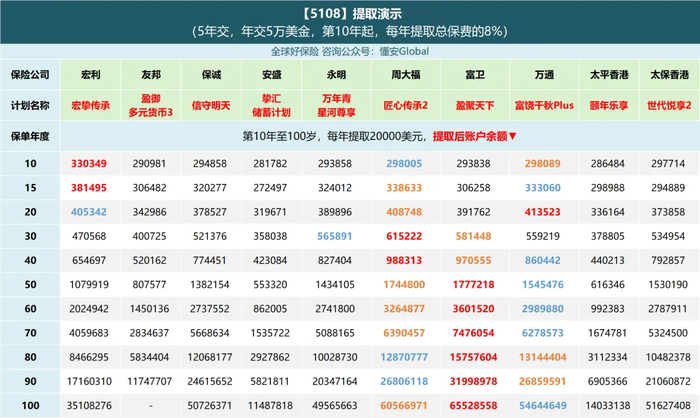Viewport: 700px width, 418px height.
Task: Click the orange value 298089
Action: (x=542, y=163)
